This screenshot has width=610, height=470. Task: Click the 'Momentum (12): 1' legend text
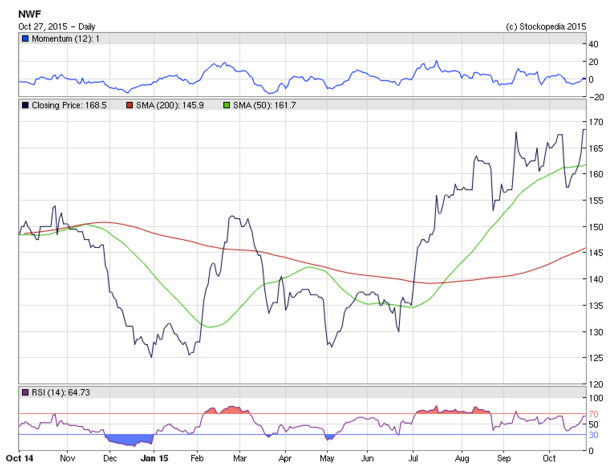point(65,39)
